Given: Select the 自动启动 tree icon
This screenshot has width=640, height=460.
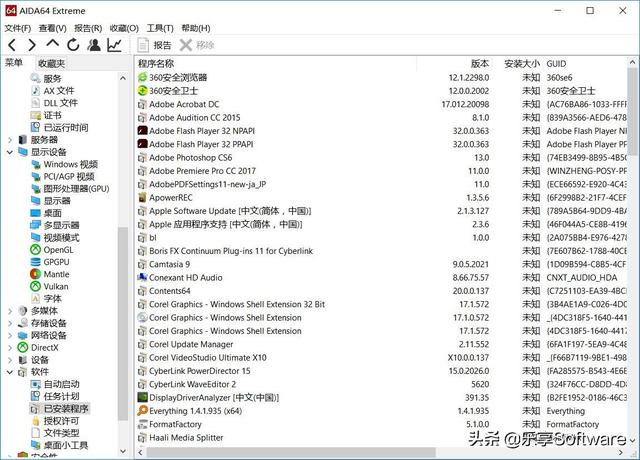Looking at the screenshot, I should point(36,384).
